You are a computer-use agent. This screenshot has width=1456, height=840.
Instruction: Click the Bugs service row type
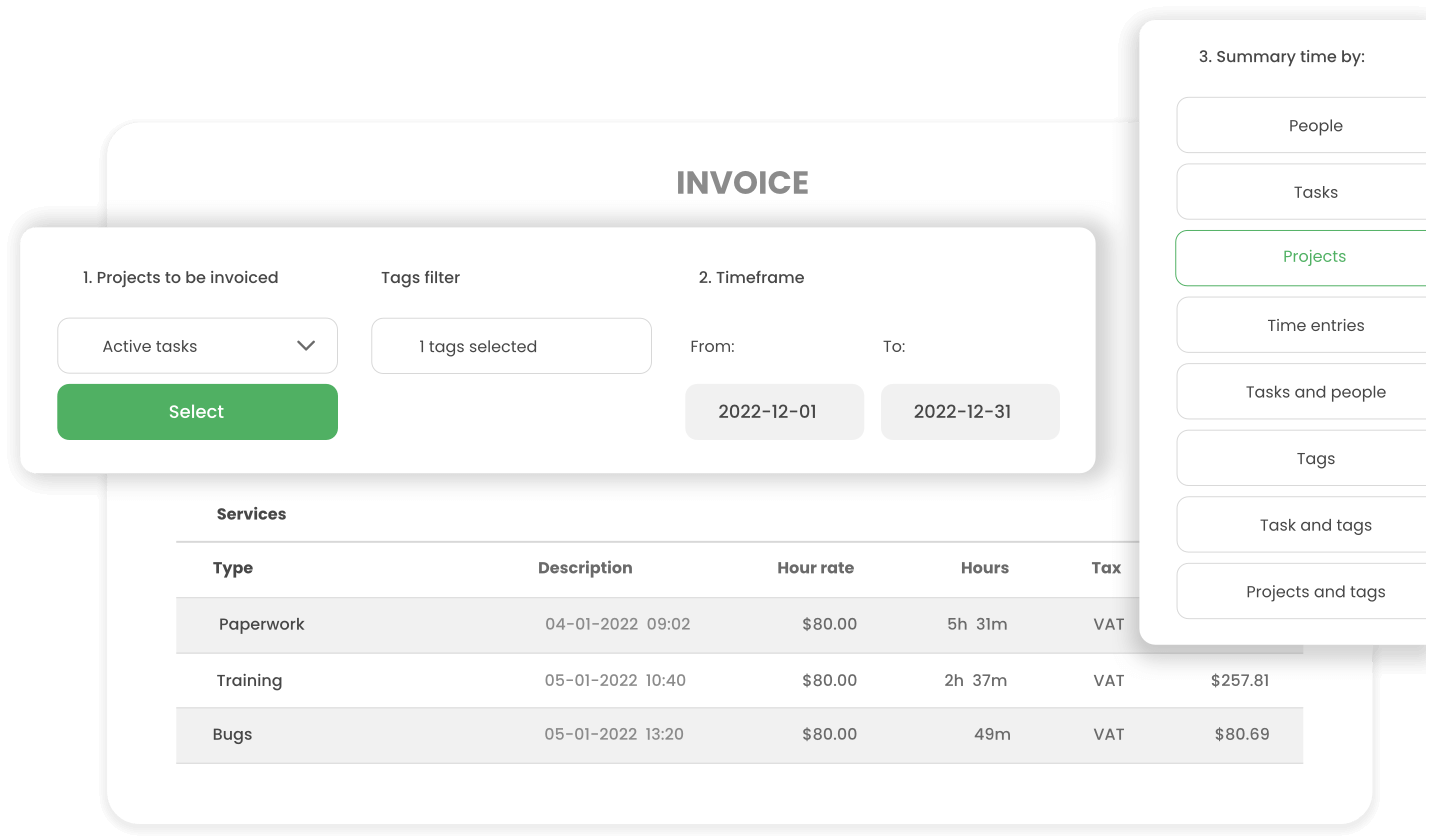coord(232,735)
